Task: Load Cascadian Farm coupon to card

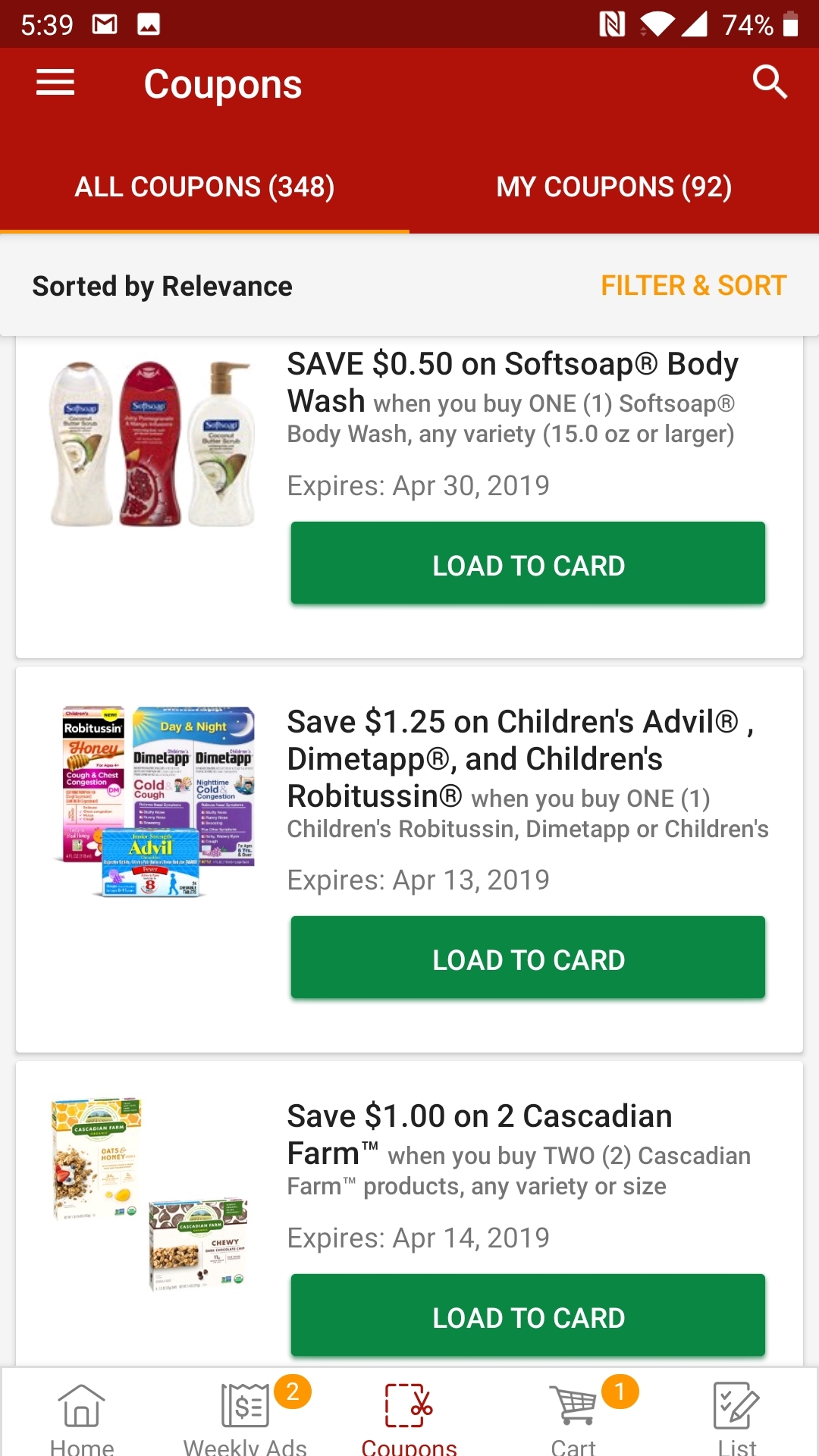Action: 528,1316
